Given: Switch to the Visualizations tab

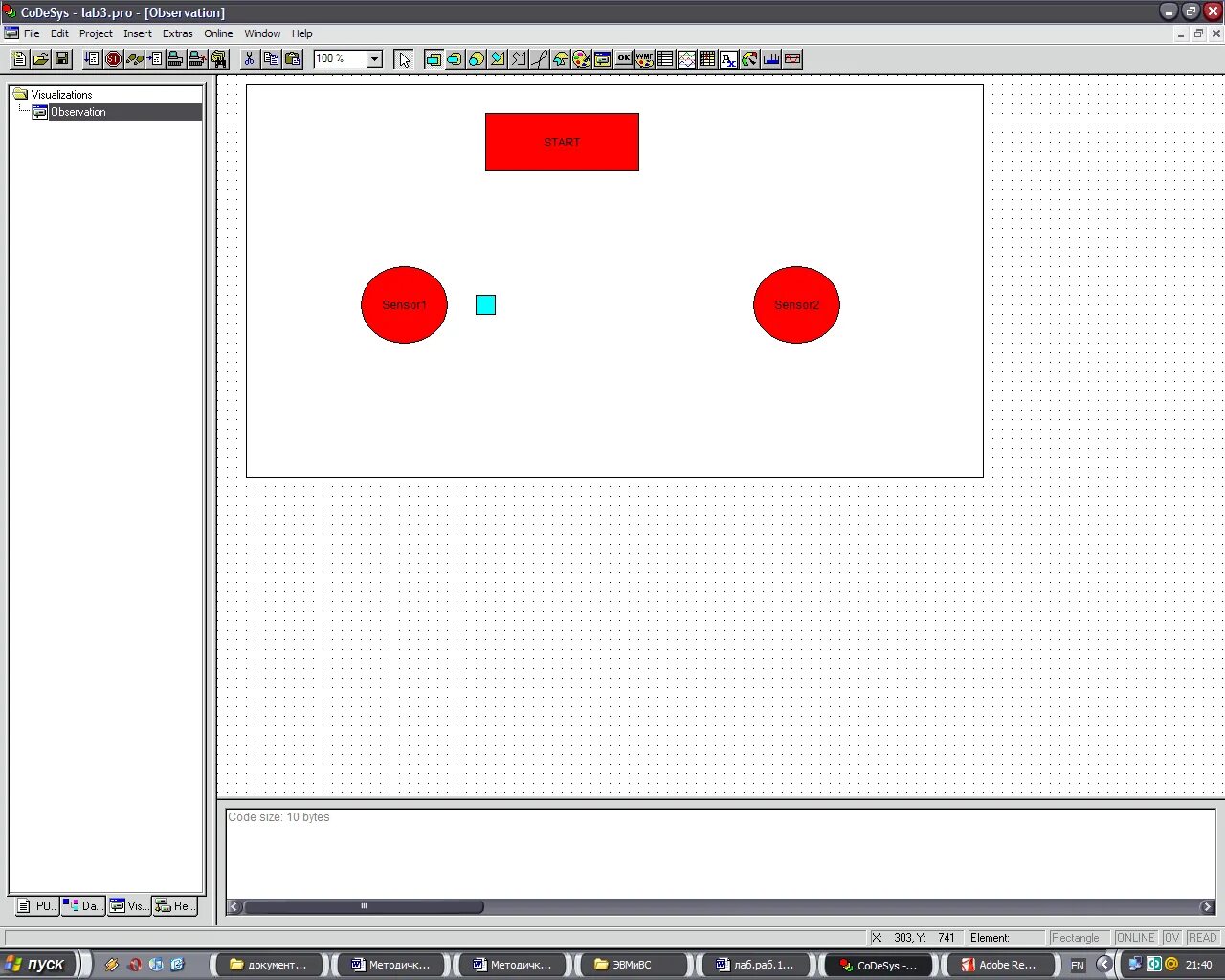Looking at the screenshot, I should pyautogui.click(x=129, y=905).
